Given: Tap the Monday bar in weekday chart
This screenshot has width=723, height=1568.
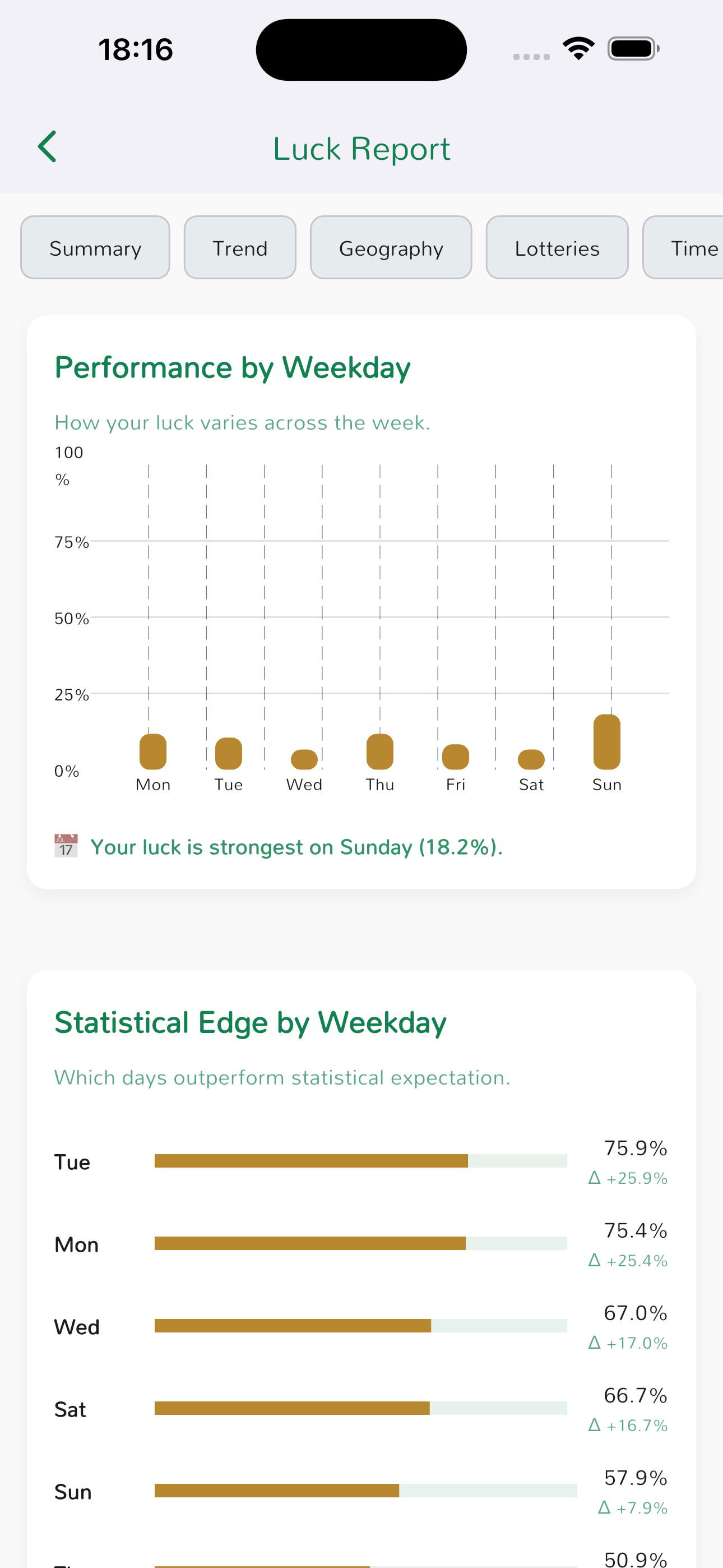Looking at the screenshot, I should [153, 751].
